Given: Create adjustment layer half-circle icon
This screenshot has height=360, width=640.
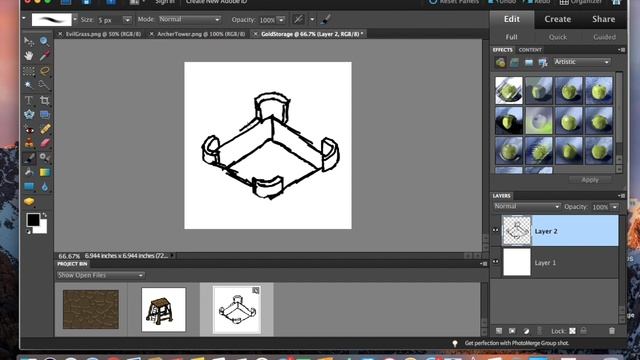Looking at the screenshot, I should click(x=526, y=331).
